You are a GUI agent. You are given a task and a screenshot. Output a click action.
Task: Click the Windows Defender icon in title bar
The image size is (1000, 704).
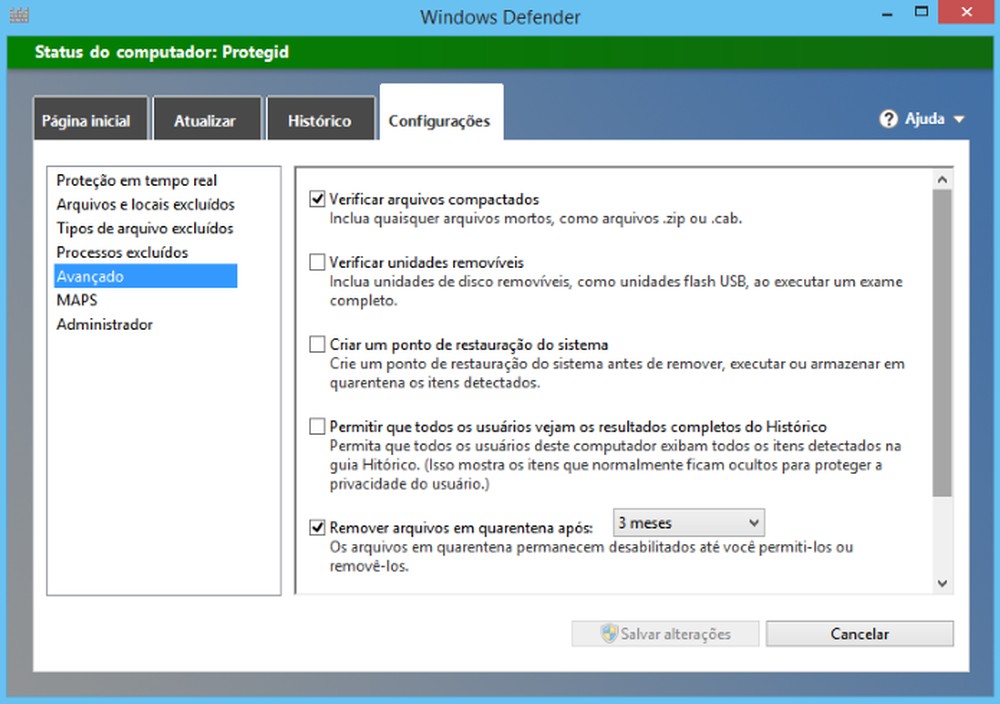[17, 14]
